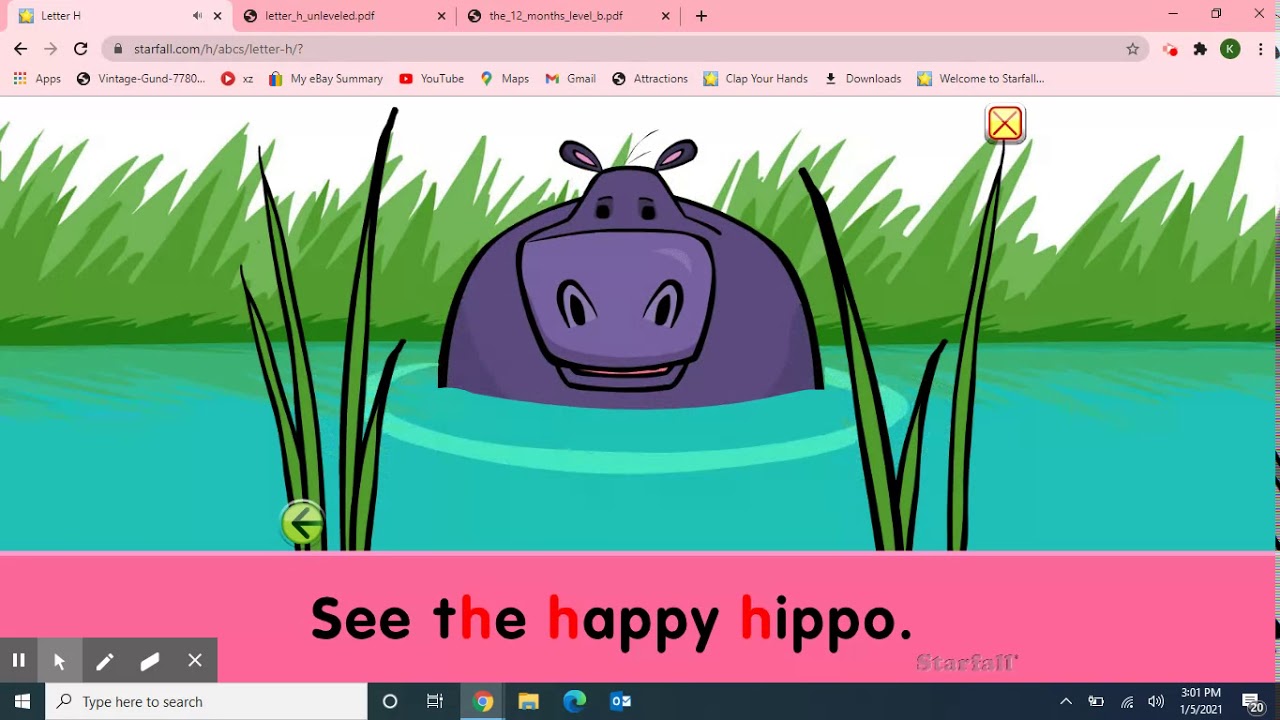
Task: Open the Windows Start menu
Action: click(x=22, y=701)
